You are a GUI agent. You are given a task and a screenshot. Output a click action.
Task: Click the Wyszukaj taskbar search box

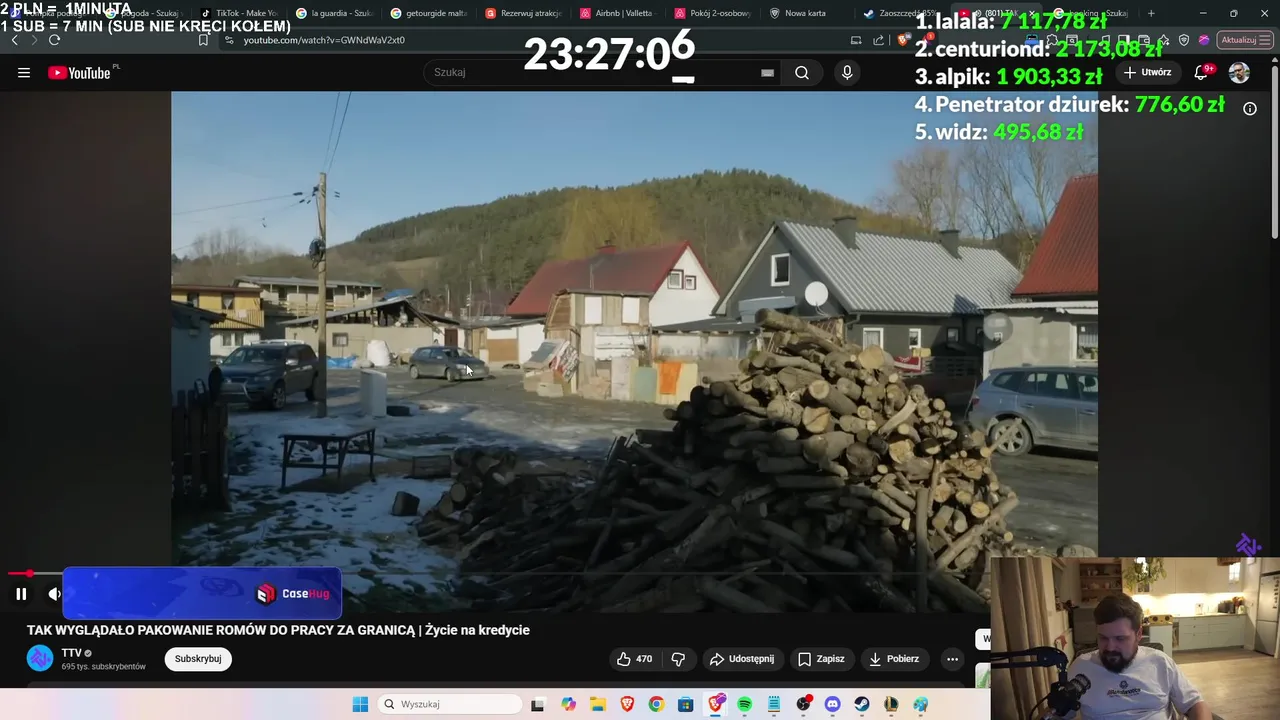click(x=449, y=704)
